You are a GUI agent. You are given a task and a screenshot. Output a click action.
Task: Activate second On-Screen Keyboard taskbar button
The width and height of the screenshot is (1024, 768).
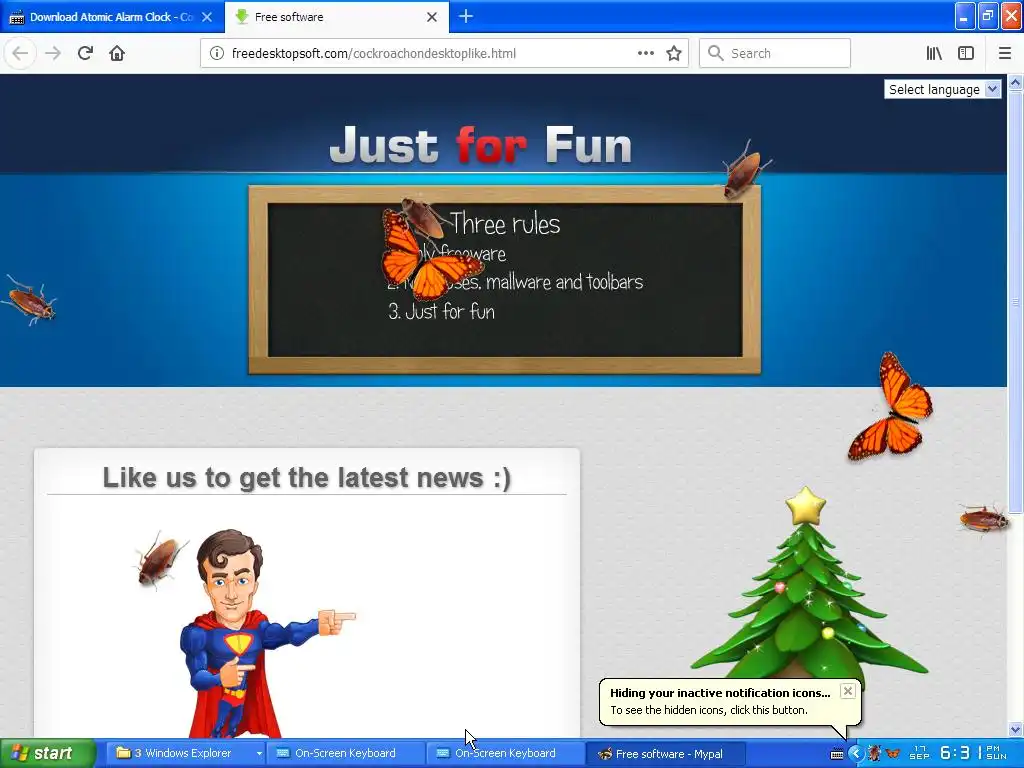tap(505, 753)
